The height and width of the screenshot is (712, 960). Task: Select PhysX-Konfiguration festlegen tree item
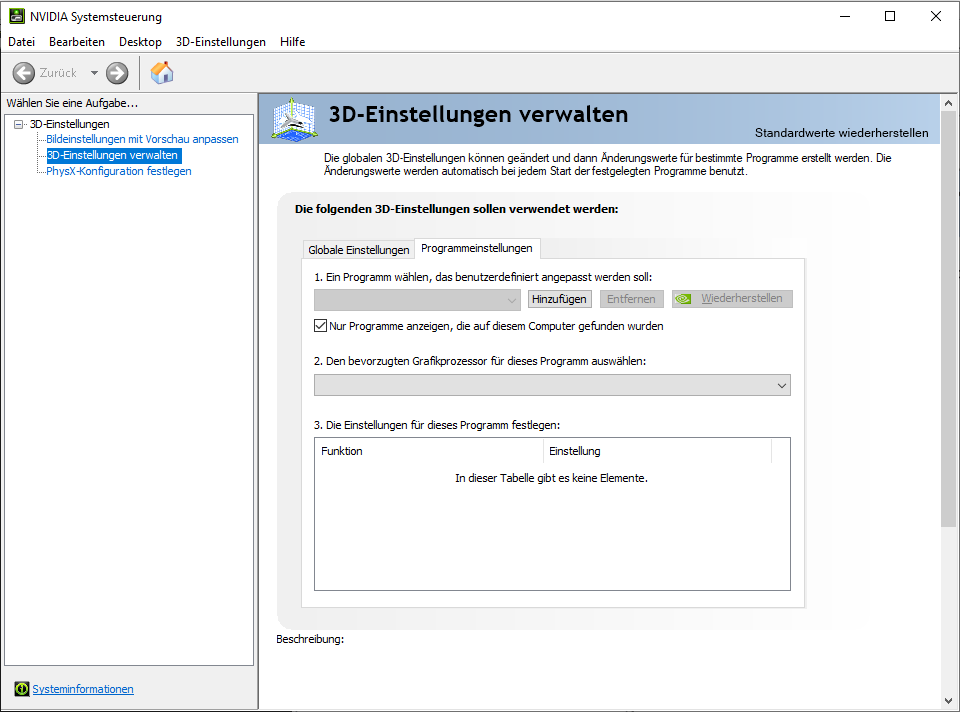(119, 171)
